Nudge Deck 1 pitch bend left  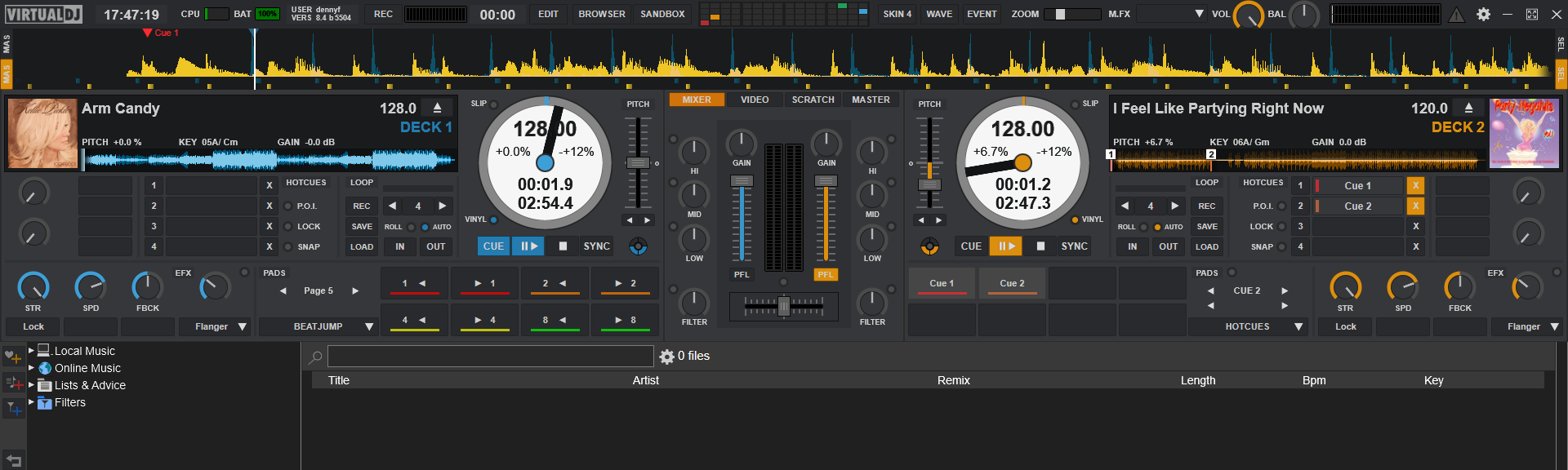(x=629, y=220)
